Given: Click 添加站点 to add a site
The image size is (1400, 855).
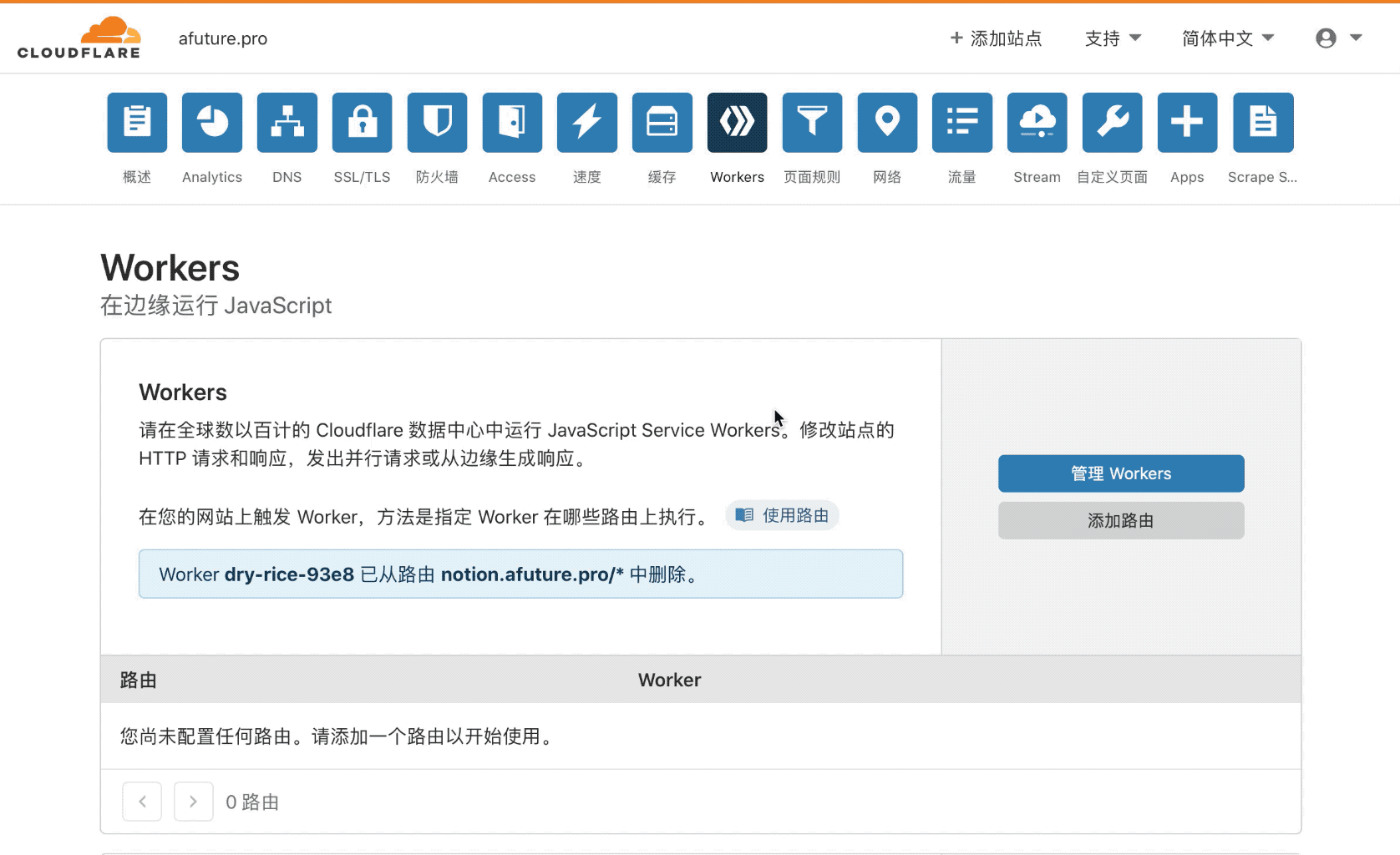Looking at the screenshot, I should point(996,38).
